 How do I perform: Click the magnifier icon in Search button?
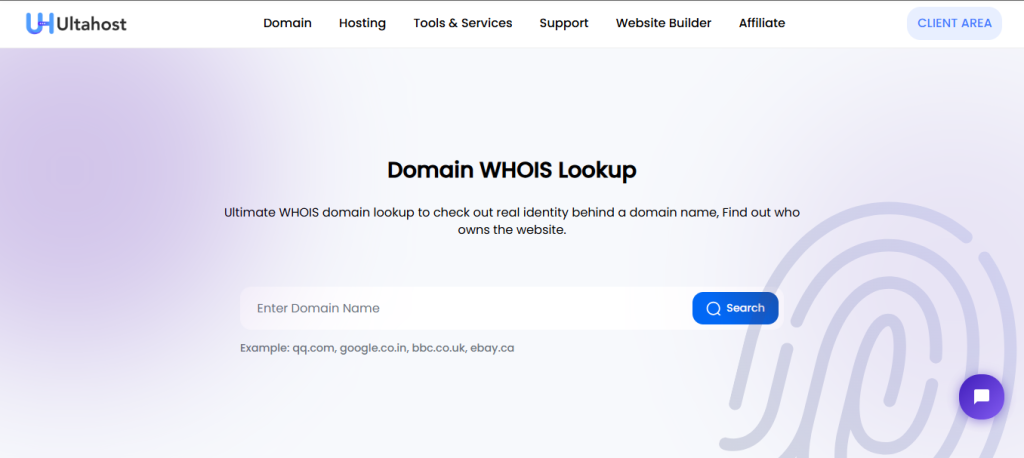coord(713,308)
